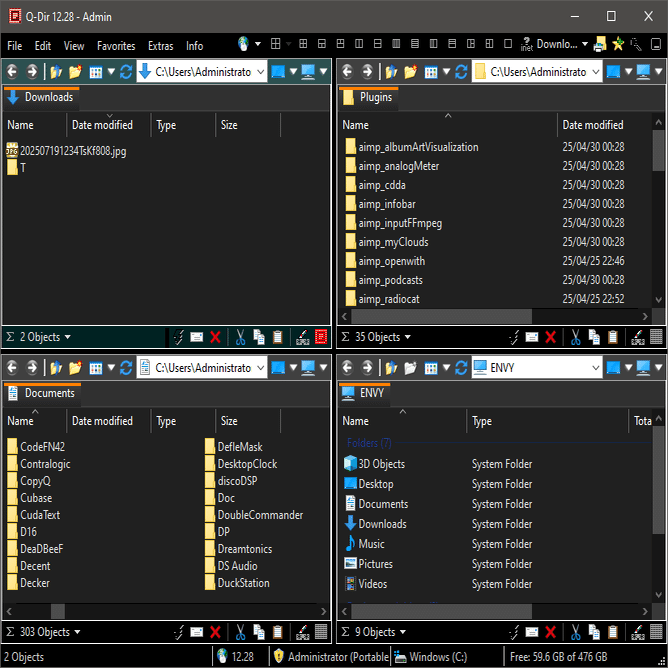Select the DoubleCommander folder

[254, 515]
